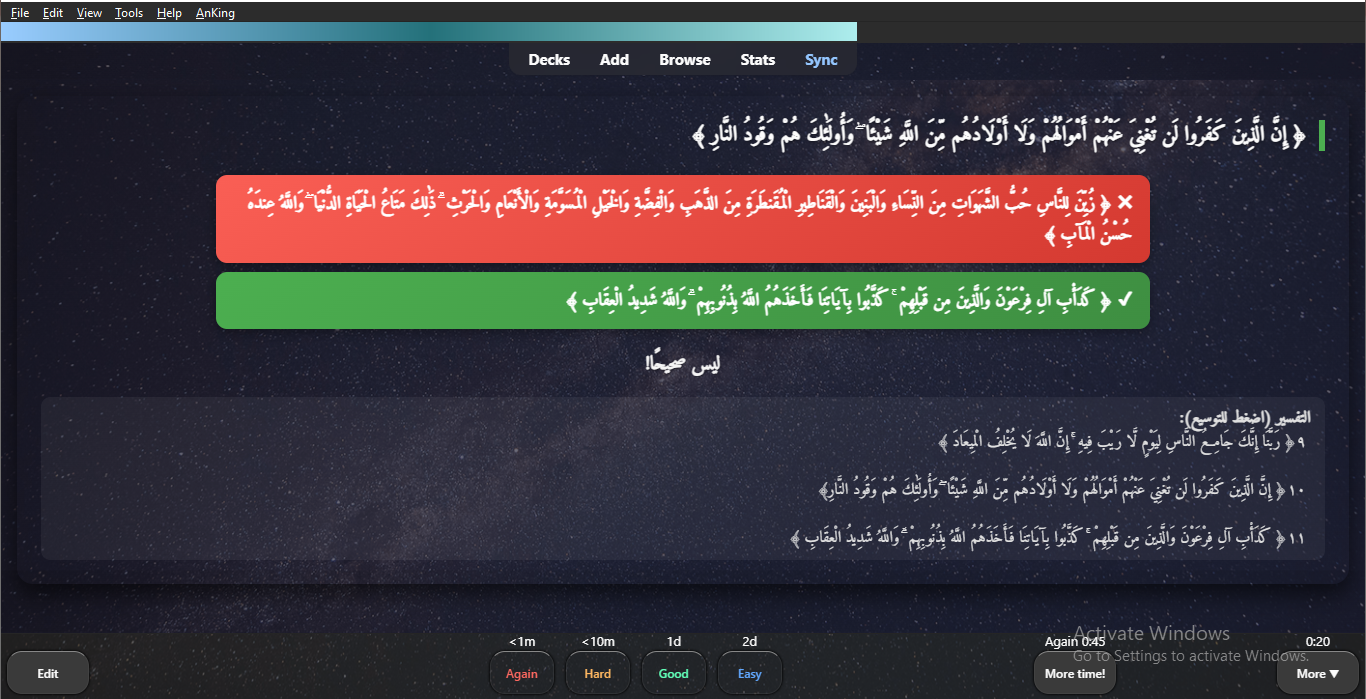1366x699 pixels.
Task: Open the File menu
Action: coord(20,13)
